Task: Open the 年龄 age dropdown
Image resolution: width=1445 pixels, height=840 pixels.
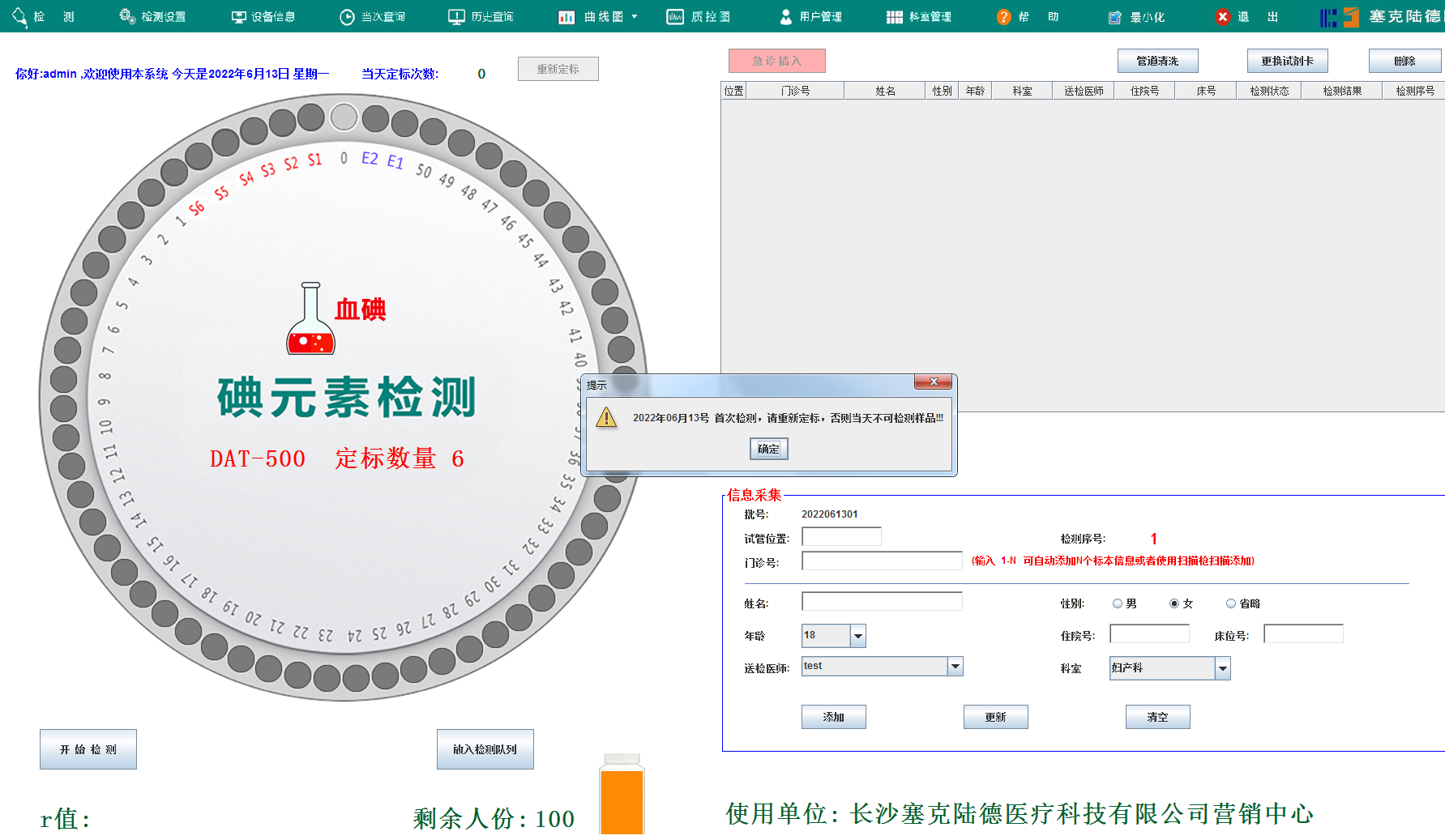Action: click(857, 636)
